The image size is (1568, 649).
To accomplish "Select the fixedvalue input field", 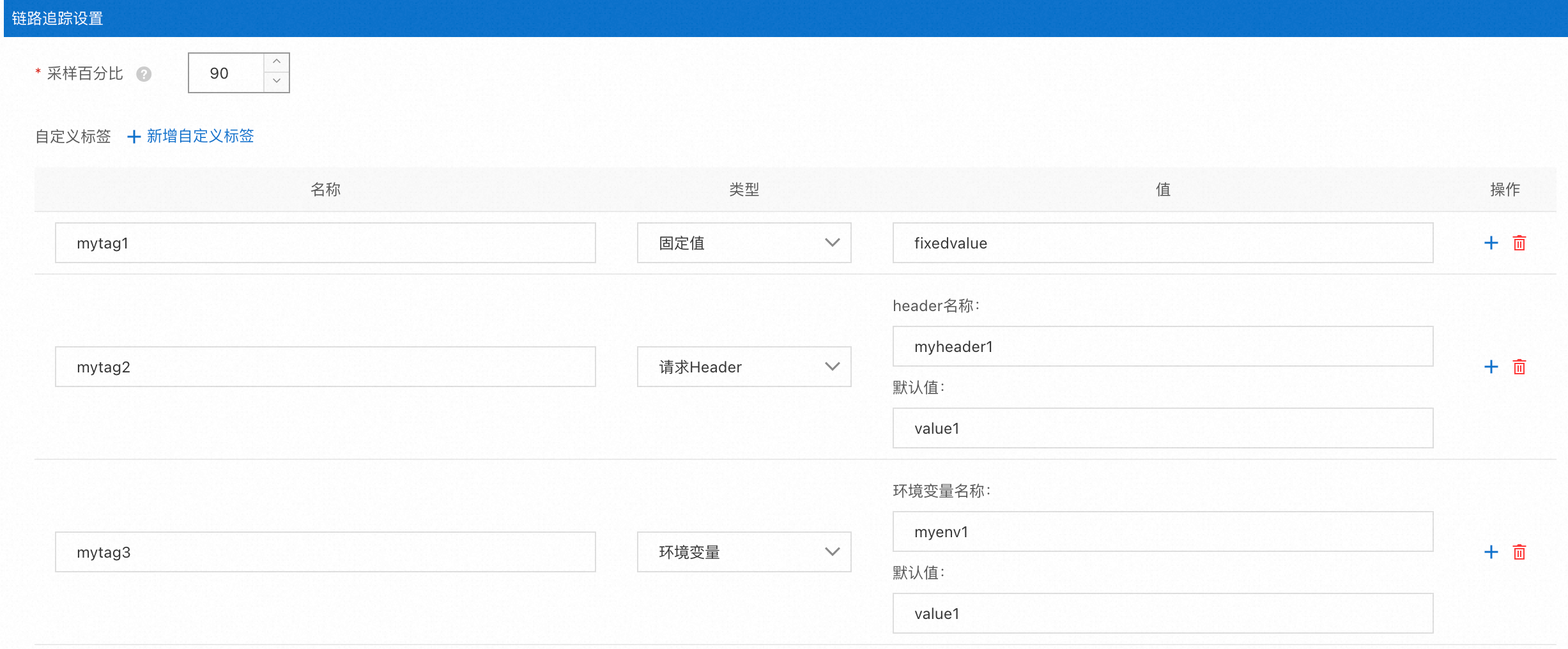I will 1162,243.
